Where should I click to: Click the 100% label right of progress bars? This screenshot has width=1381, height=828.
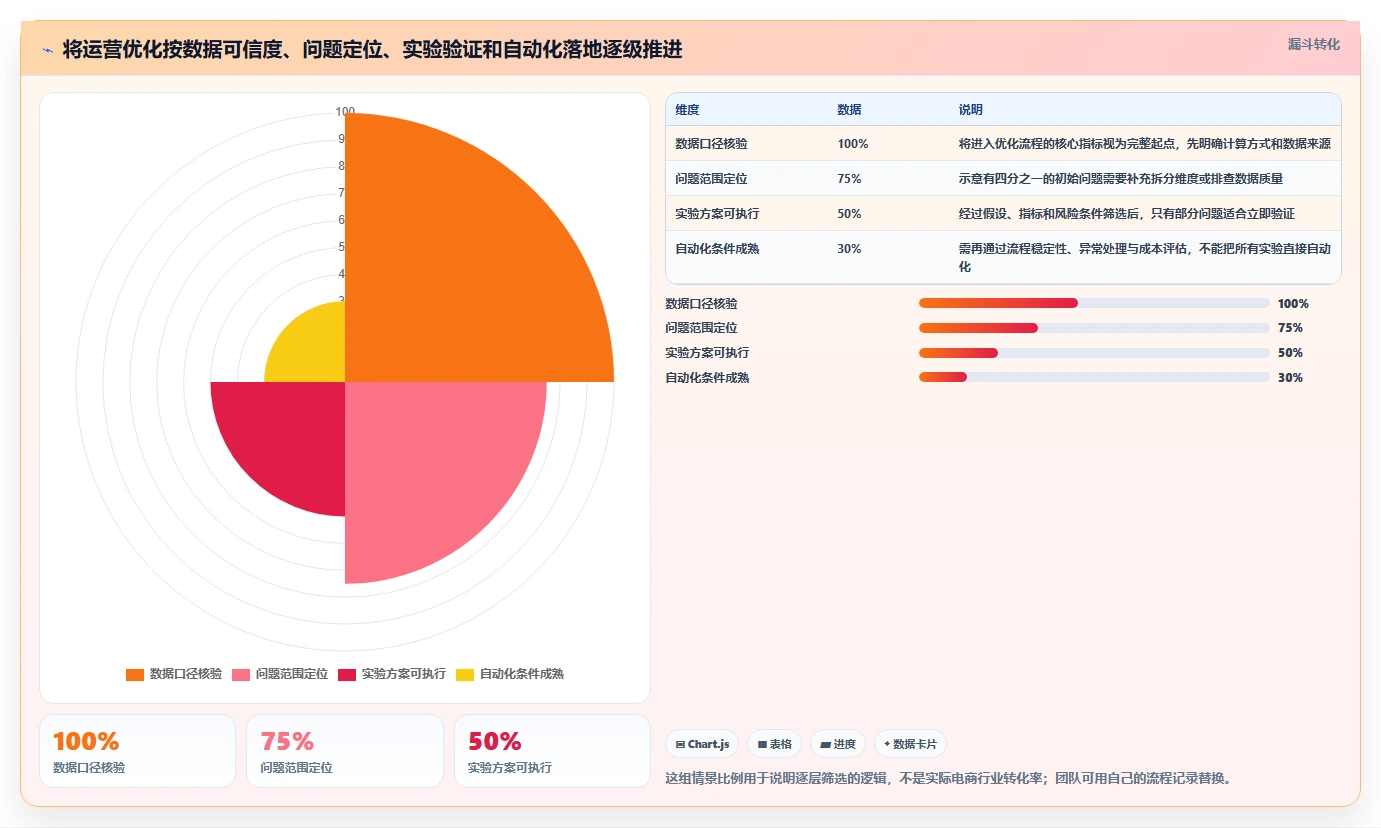click(1293, 304)
